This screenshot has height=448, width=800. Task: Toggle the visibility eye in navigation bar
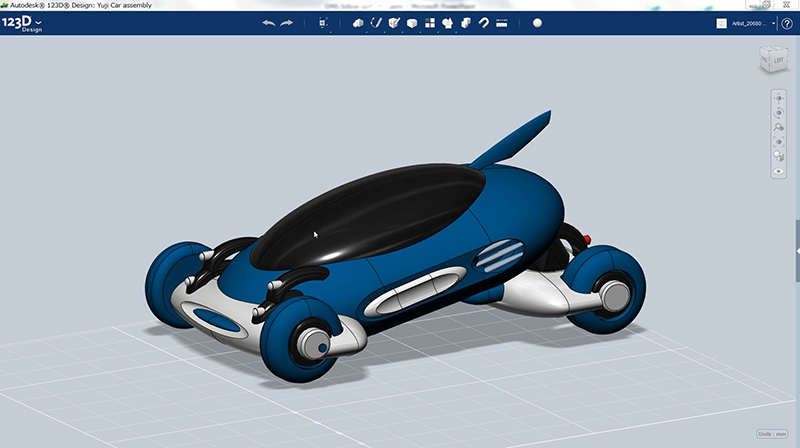pyautogui.click(x=779, y=171)
